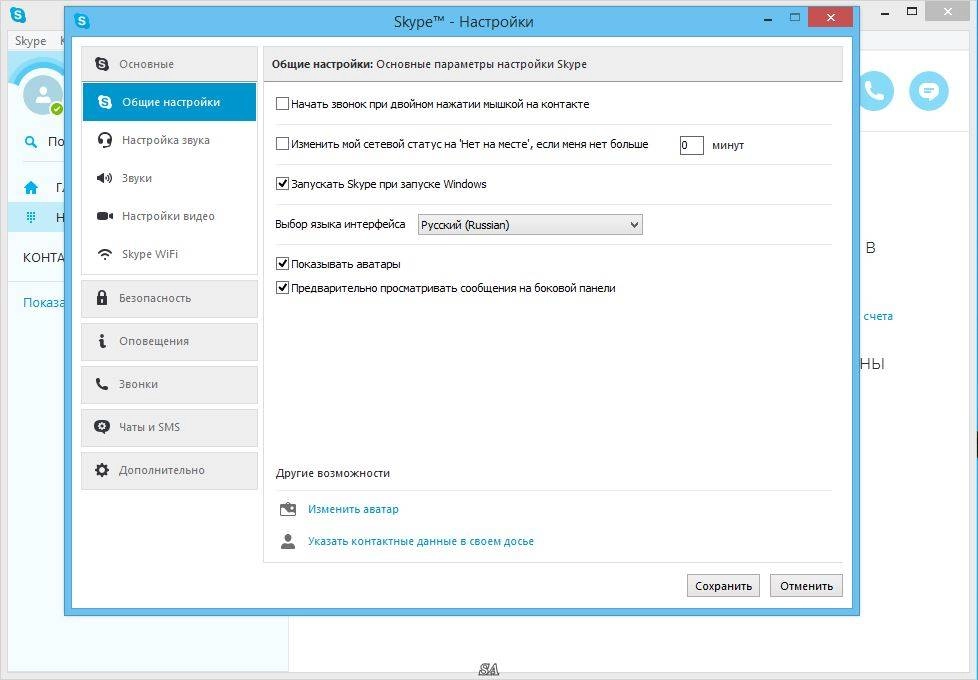Open Указать контактные данные в своем досье link

[x=421, y=542]
